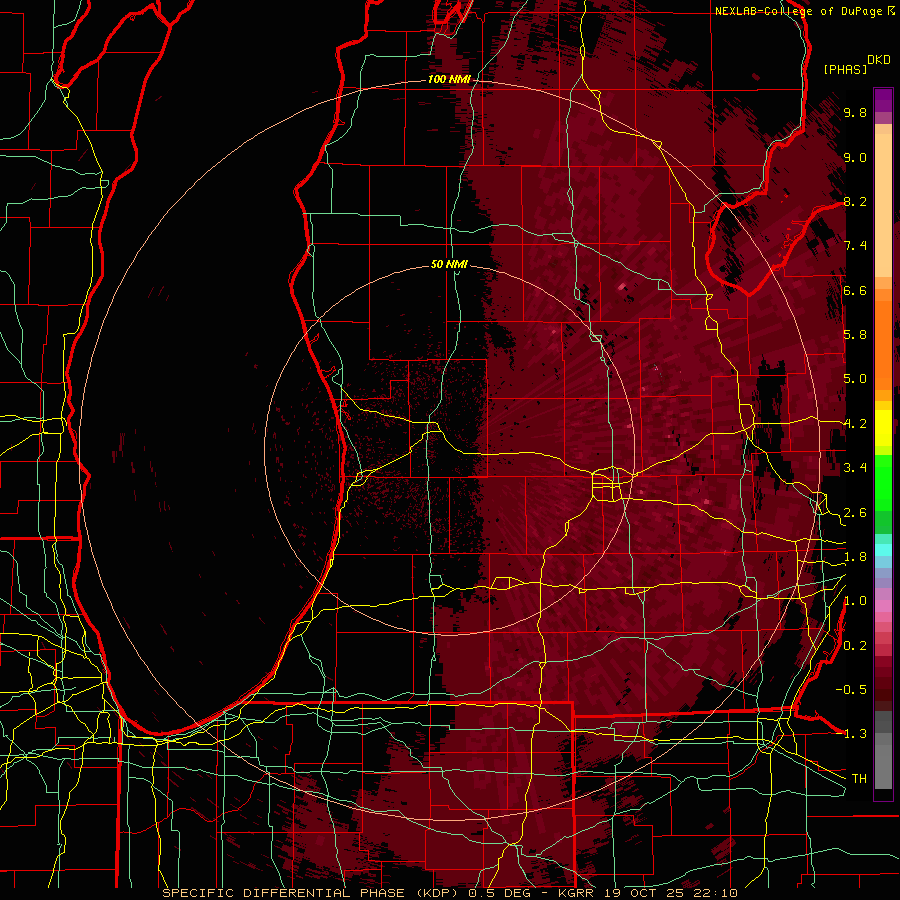Select the orange segment of the color bar
This screenshot has width=900, height=900.
pos(883,344)
